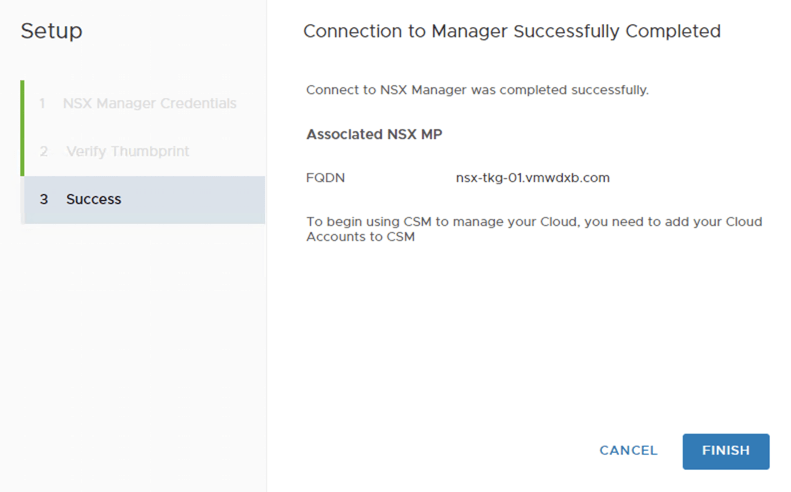Screen dimensions: 791x492
Task: Click green progress bar beside Verify Thumbprint
Action: pos(21,151)
